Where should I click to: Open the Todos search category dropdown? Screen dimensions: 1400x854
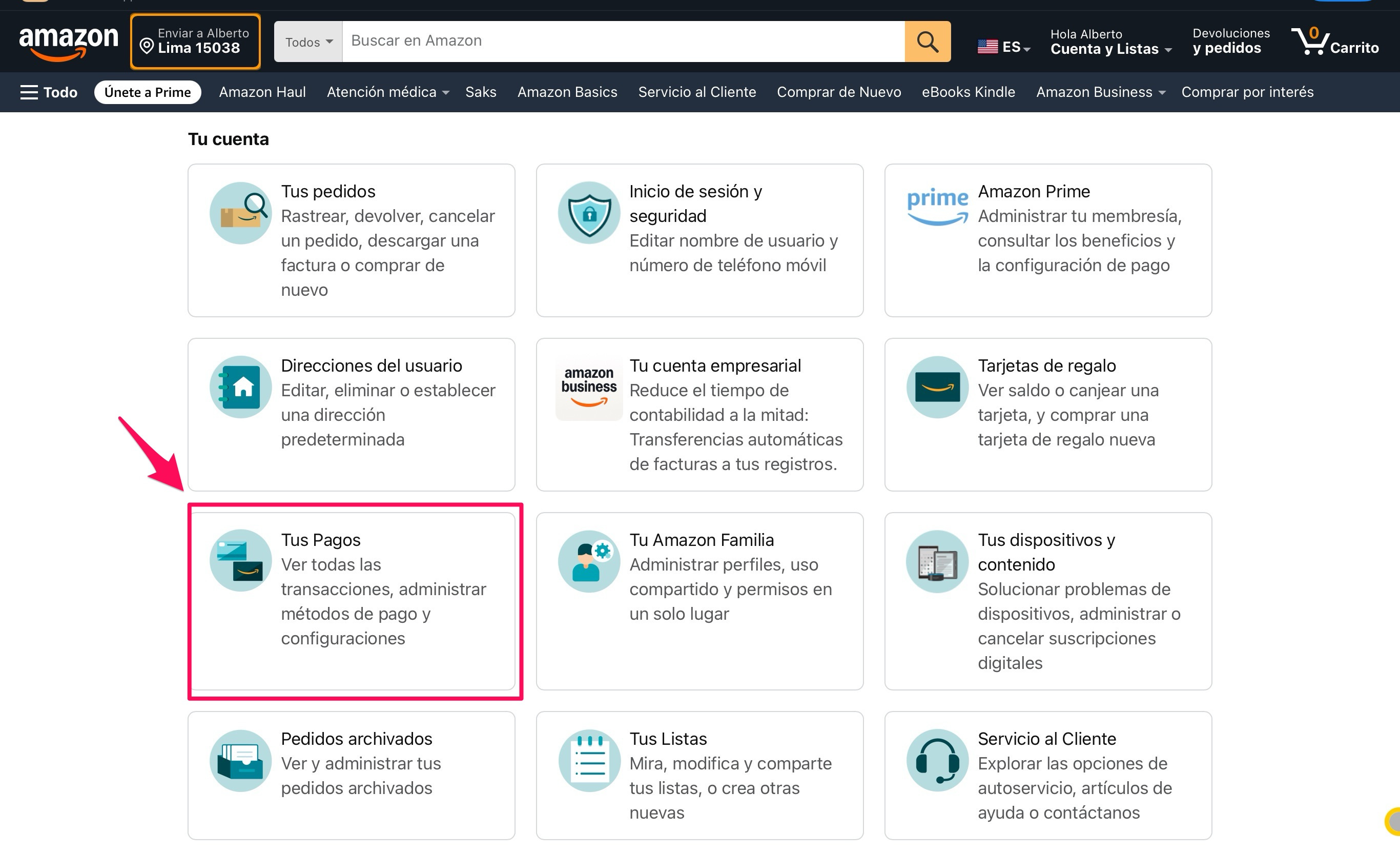tap(308, 42)
